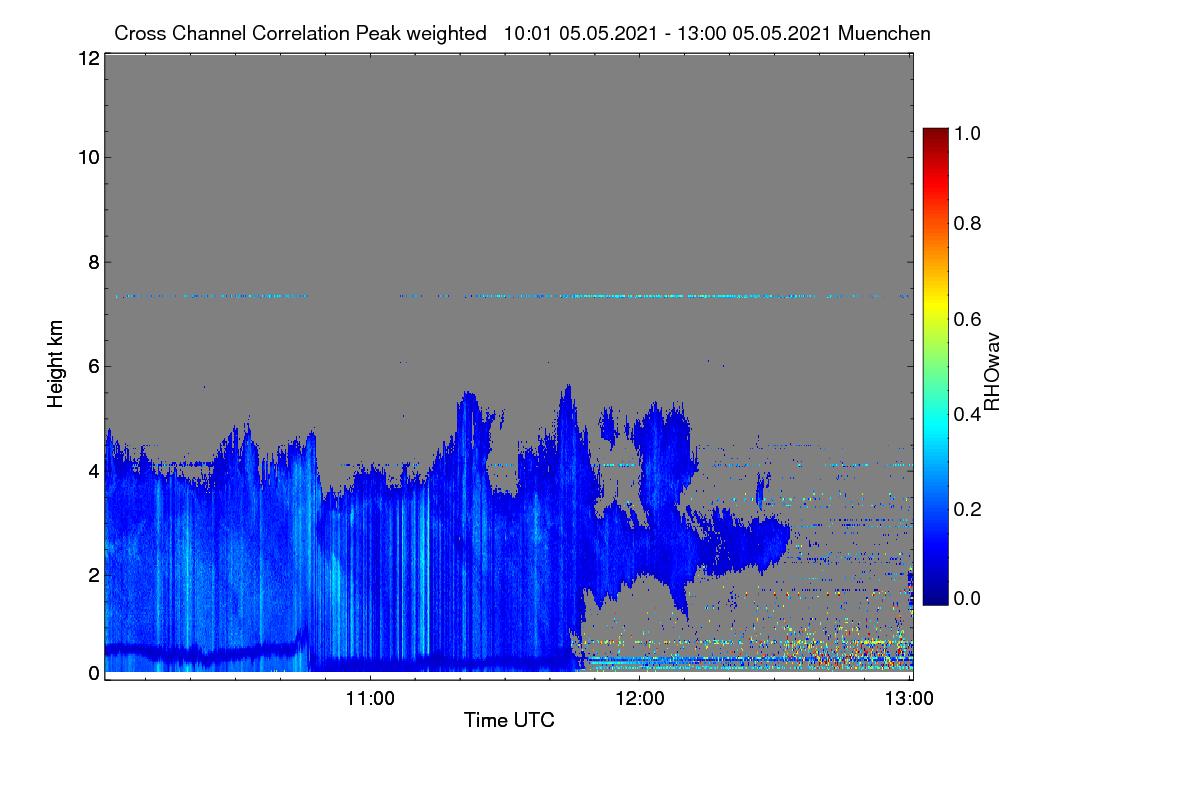Click the colorbar value label 0.6
This screenshot has width=1200, height=800.
[x=967, y=318]
